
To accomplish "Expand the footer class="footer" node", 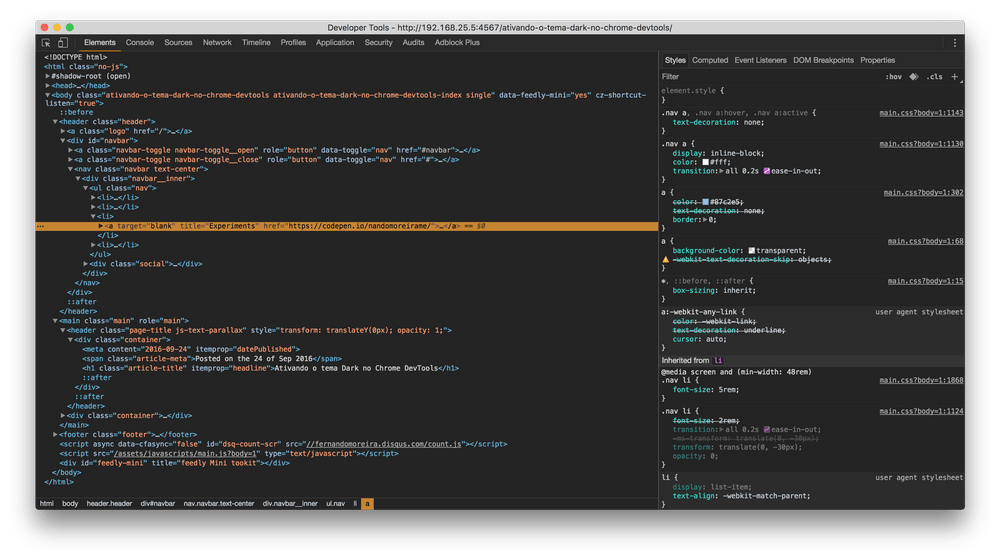I will (55, 434).
